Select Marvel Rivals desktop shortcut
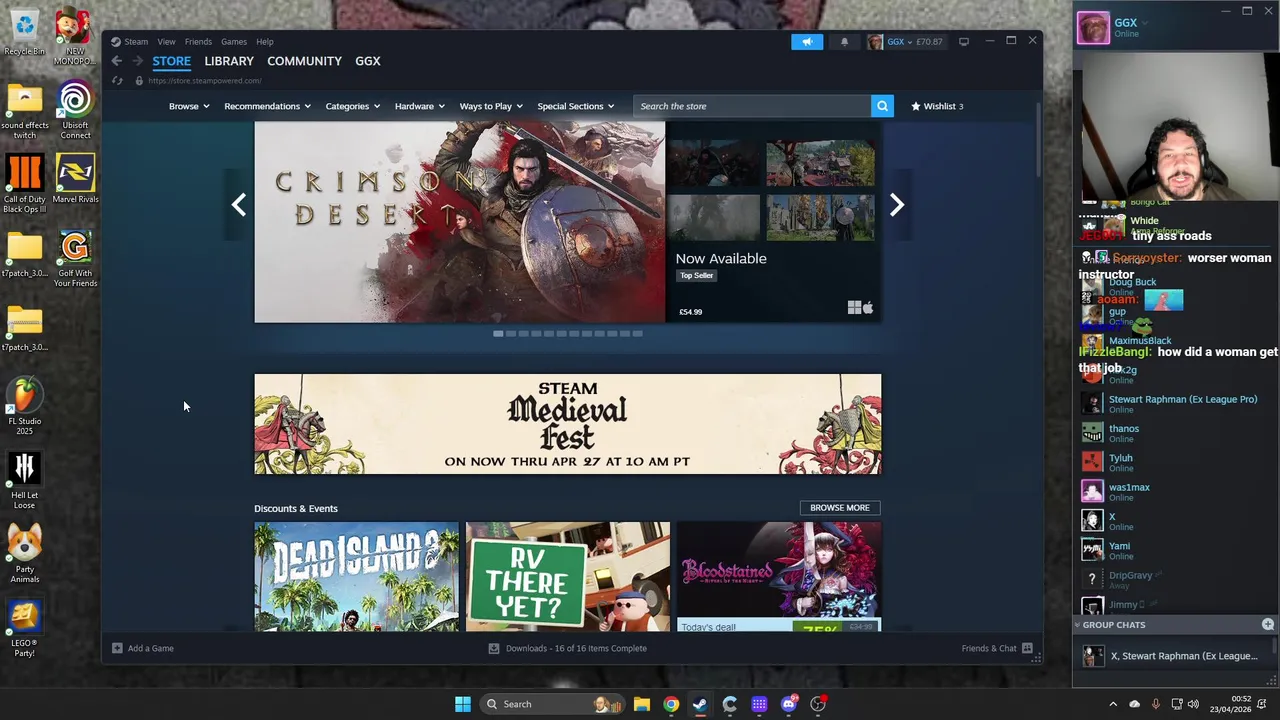Screen dimensions: 1280x720 pyautogui.click(x=75, y=179)
